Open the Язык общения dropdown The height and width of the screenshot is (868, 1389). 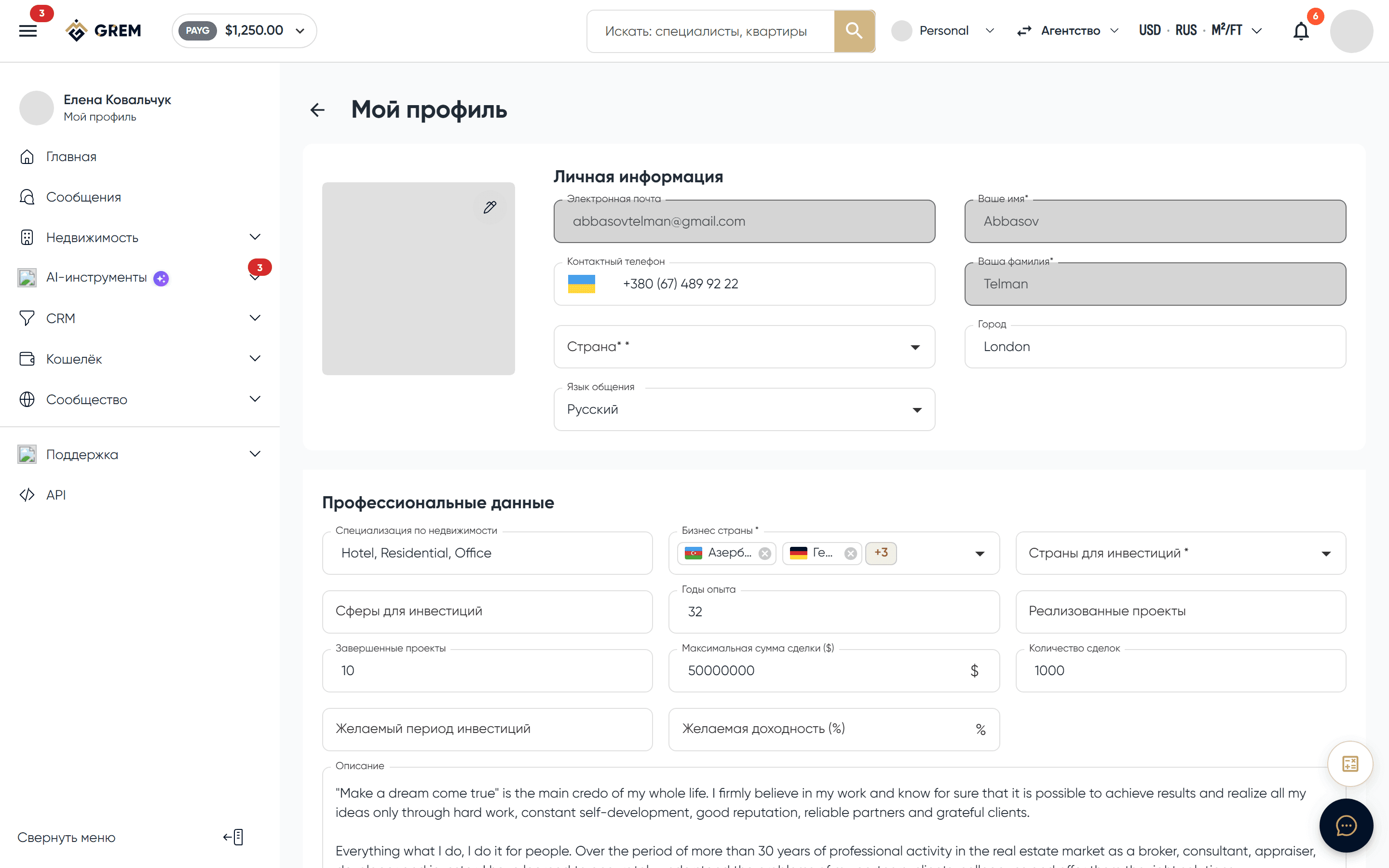pyautogui.click(x=744, y=409)
